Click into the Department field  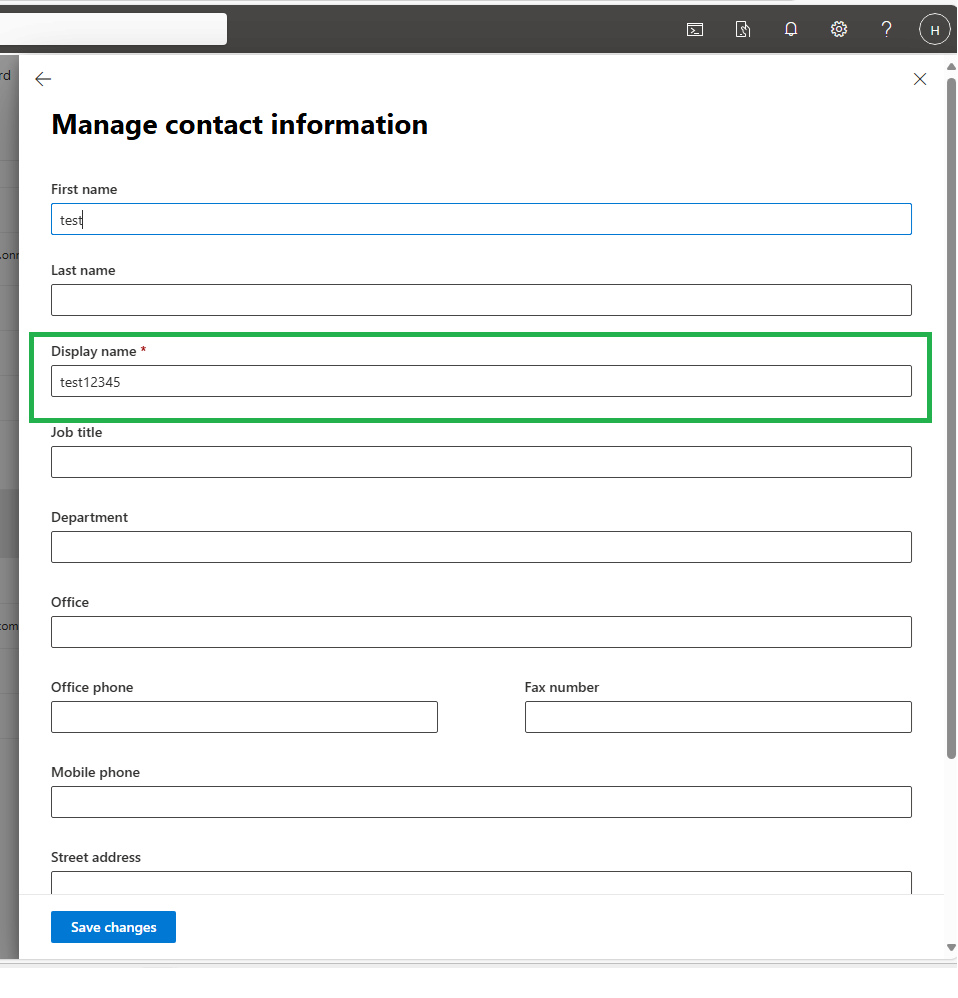[x=481, y=547]
